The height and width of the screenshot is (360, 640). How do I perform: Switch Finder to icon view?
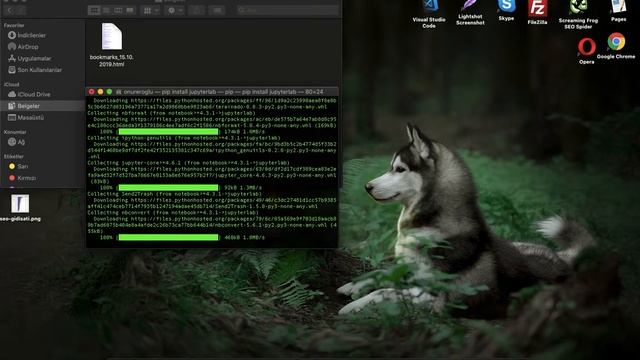94,10
